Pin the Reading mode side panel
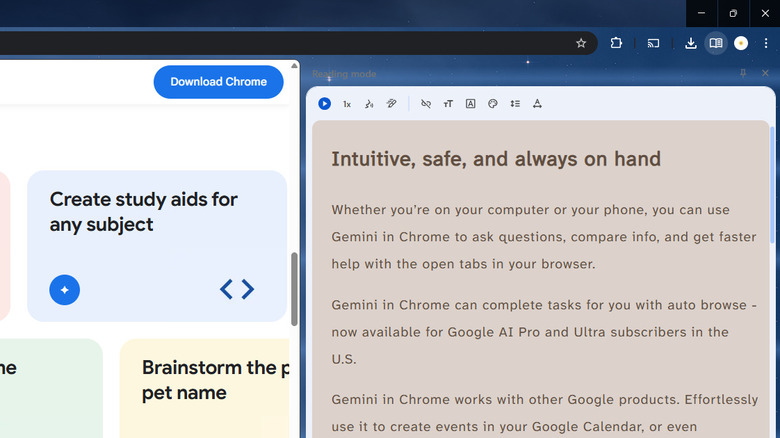Image resolution: width=780 pixels, height=438 pixels. pos(743,73)
